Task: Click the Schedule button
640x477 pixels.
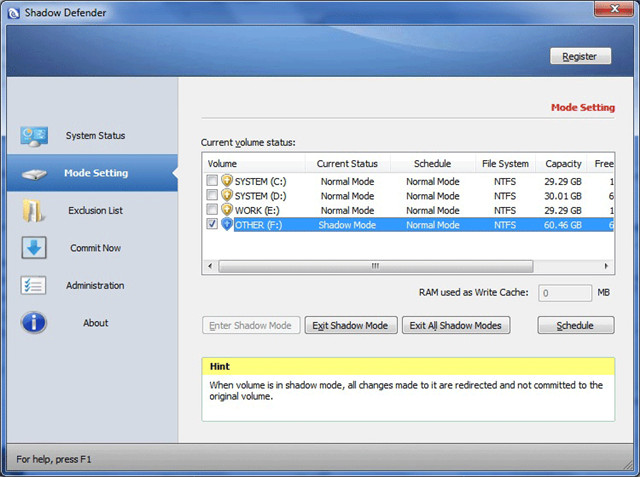Action: (x=576, y=325)
